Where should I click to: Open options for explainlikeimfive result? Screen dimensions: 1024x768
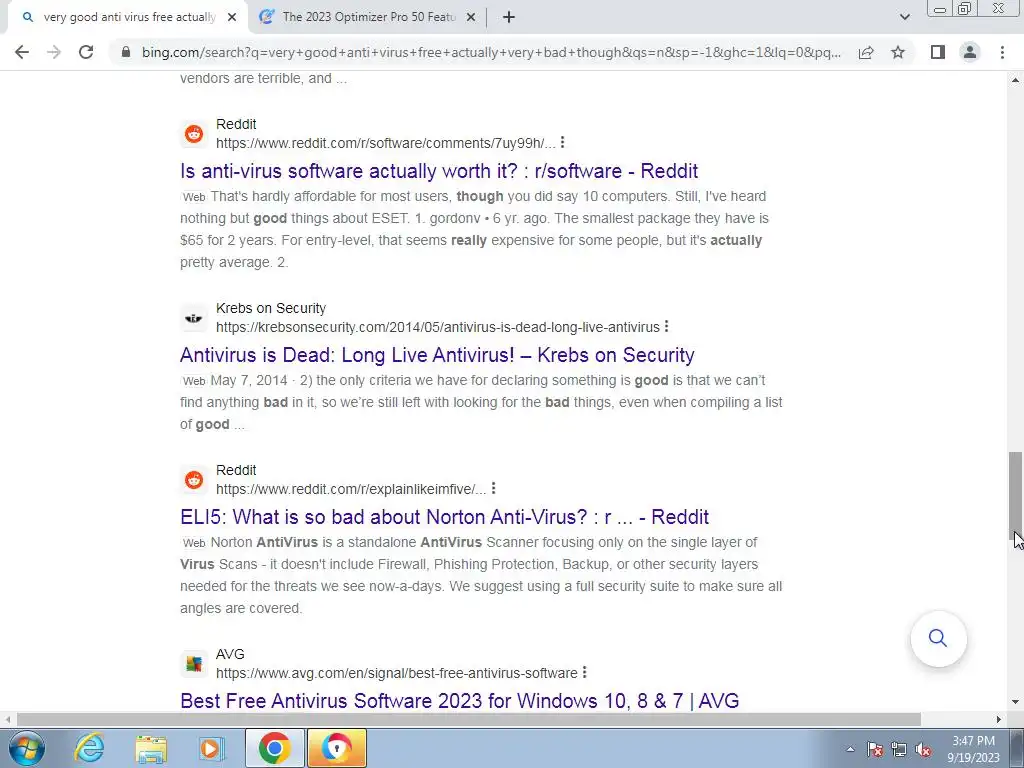point(494,488)
